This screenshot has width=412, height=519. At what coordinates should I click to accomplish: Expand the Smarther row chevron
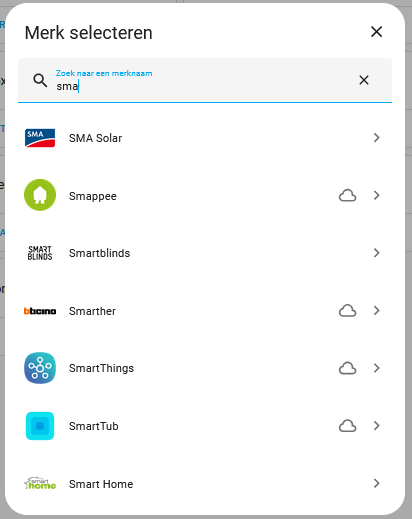pos(377,311)
